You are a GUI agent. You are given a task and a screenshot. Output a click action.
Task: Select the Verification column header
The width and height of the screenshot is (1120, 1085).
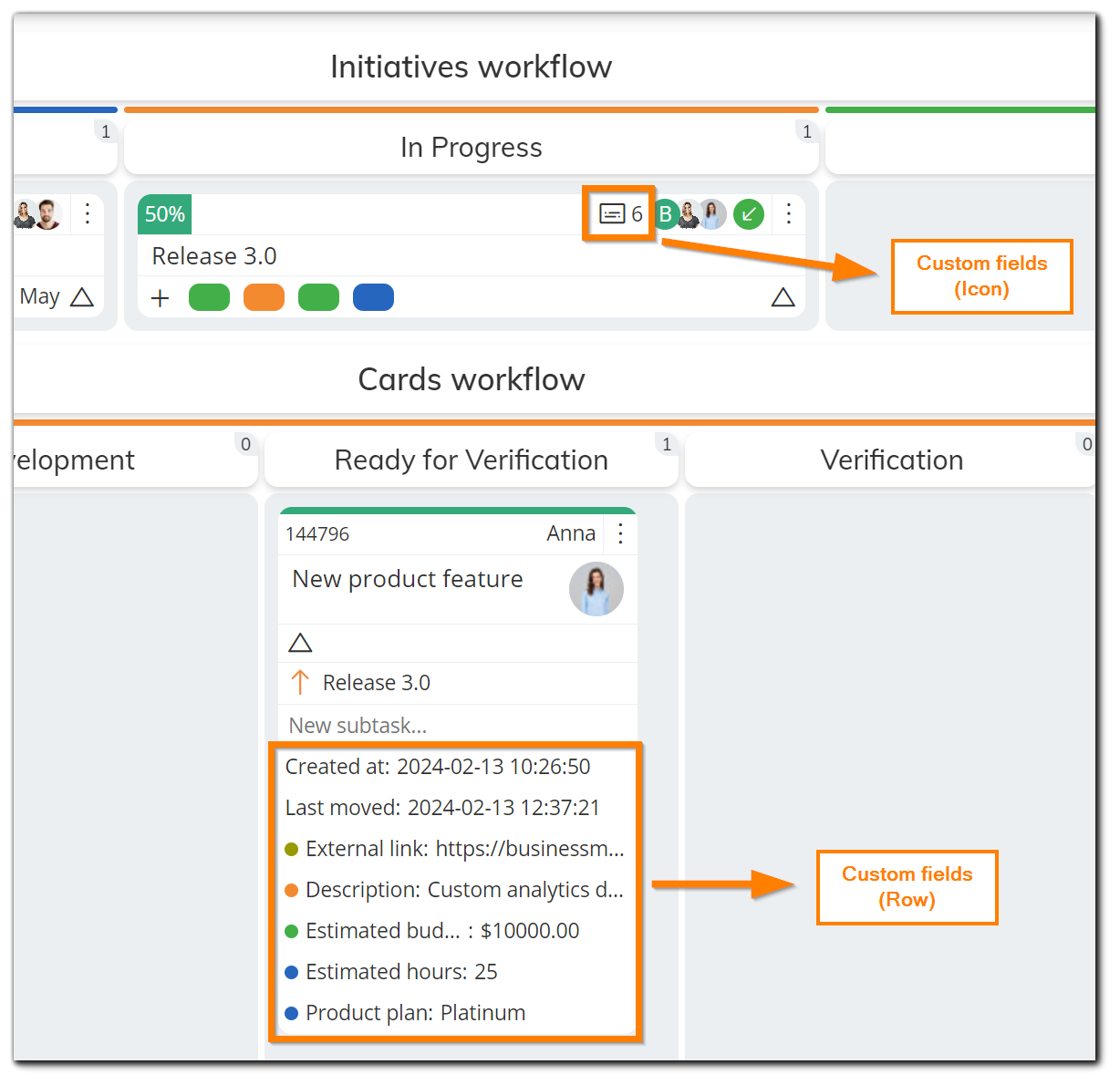(891, 460)
